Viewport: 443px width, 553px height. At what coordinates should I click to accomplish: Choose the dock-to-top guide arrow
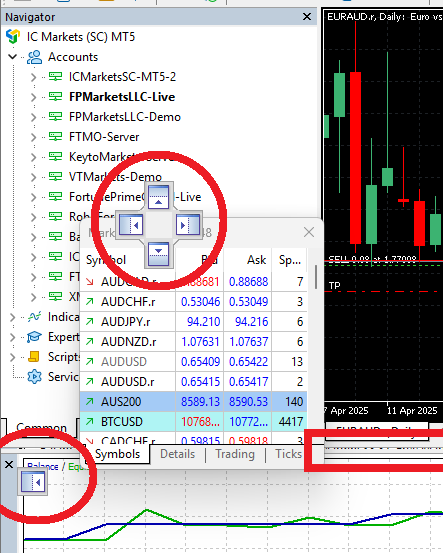click(x=159, y=196)
